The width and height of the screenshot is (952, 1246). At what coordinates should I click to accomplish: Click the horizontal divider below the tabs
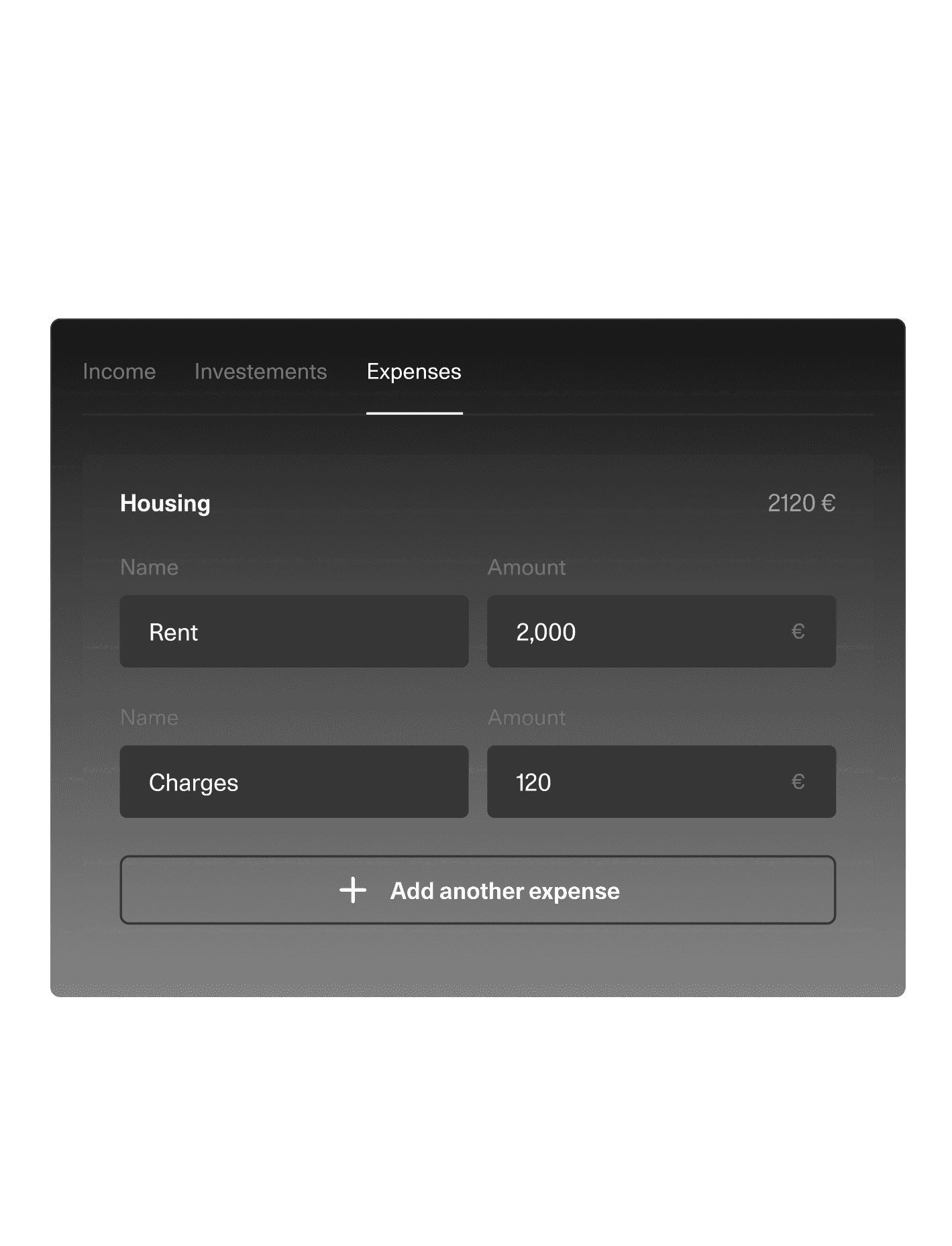coord(478,415)
